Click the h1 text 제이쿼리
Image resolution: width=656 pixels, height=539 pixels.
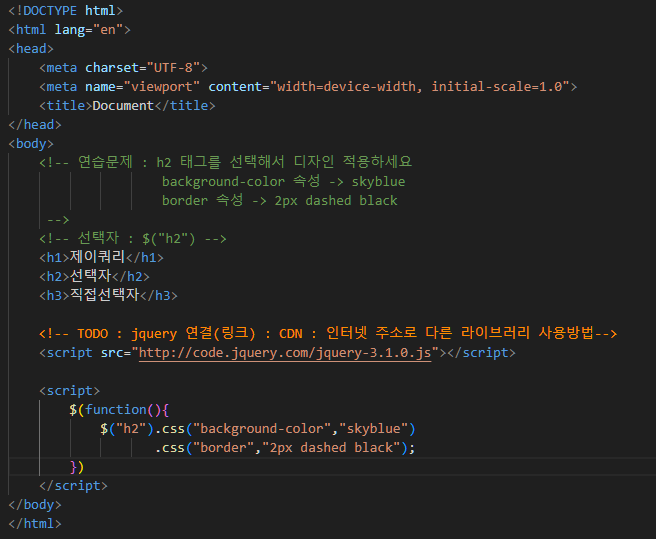click(97, 257)
